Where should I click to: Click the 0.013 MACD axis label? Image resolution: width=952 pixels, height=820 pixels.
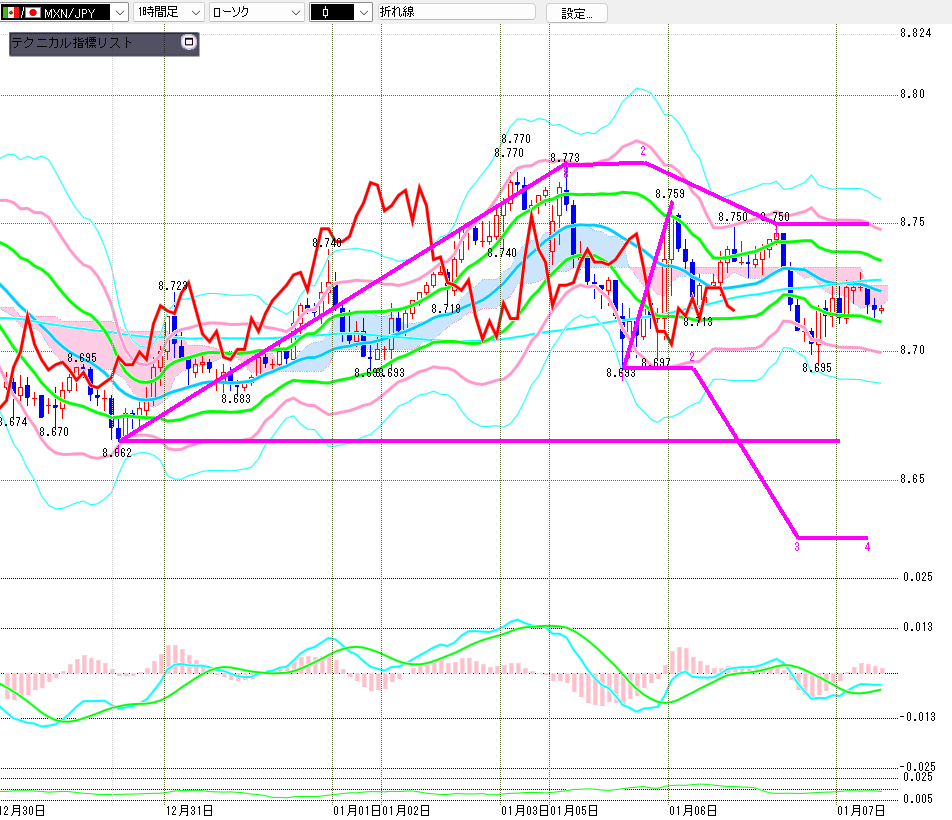917,627
